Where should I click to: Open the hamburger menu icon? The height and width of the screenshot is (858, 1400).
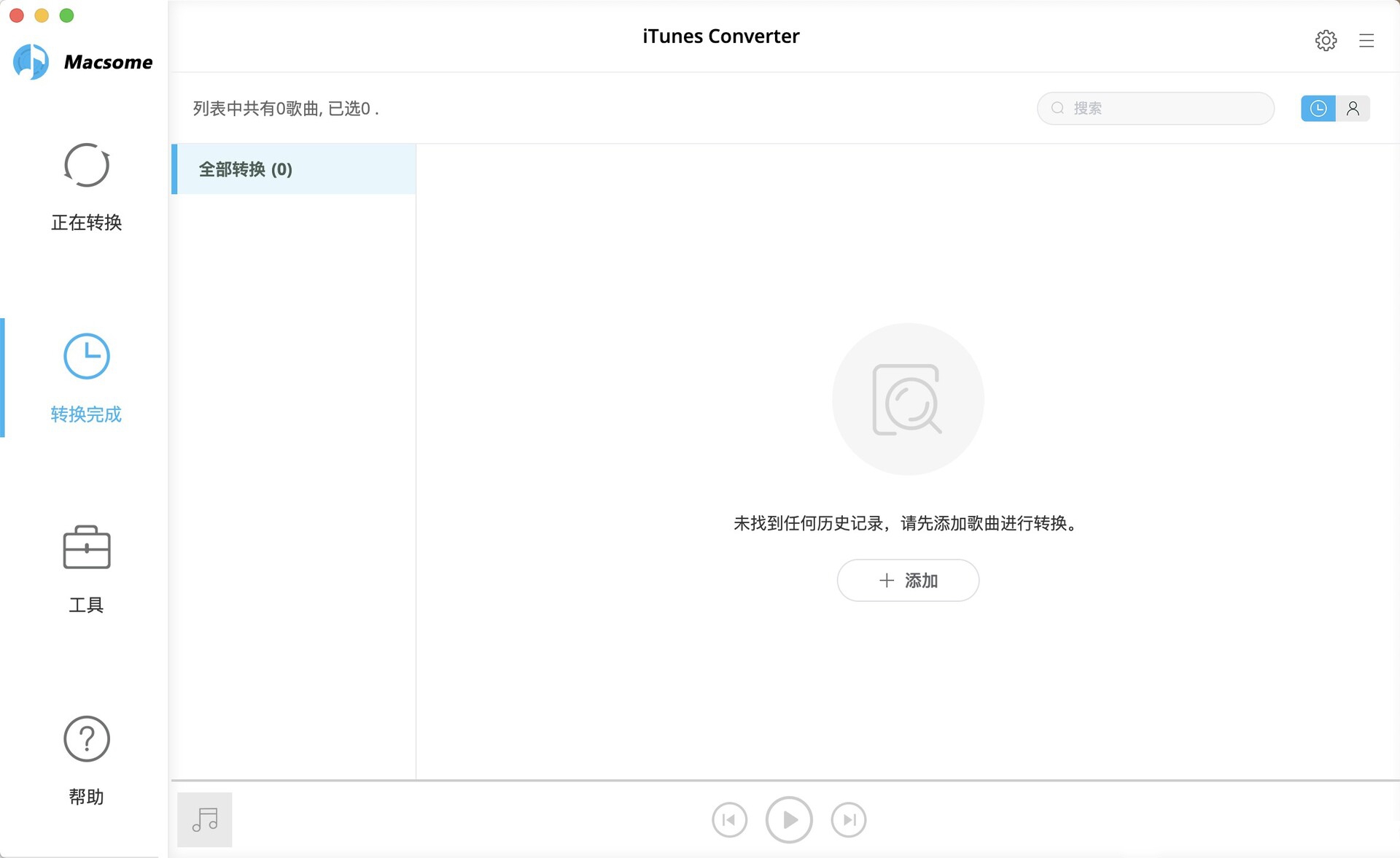tap(1366, 40)
